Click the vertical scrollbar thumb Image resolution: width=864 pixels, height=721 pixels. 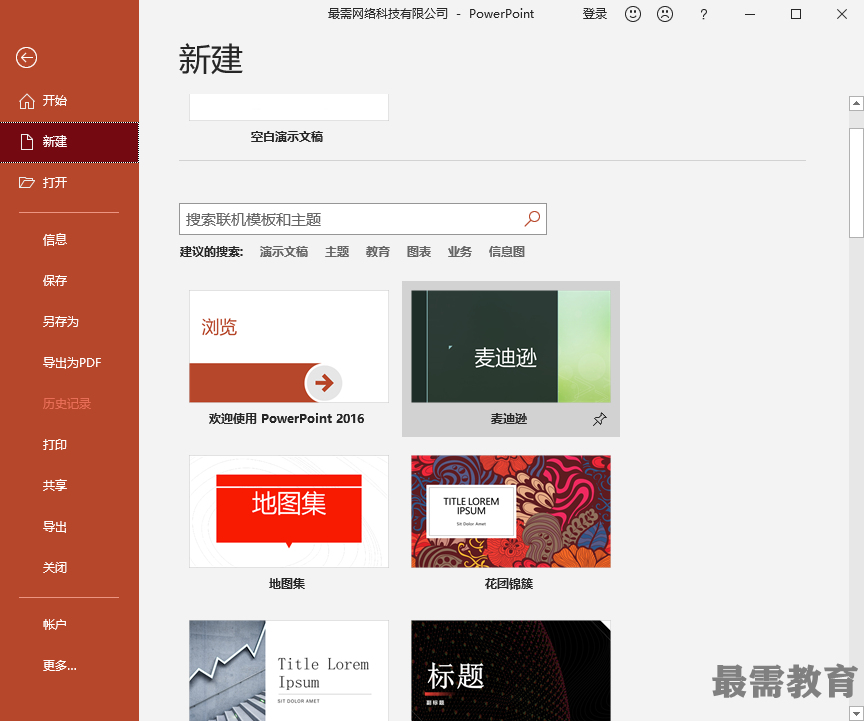856,182
